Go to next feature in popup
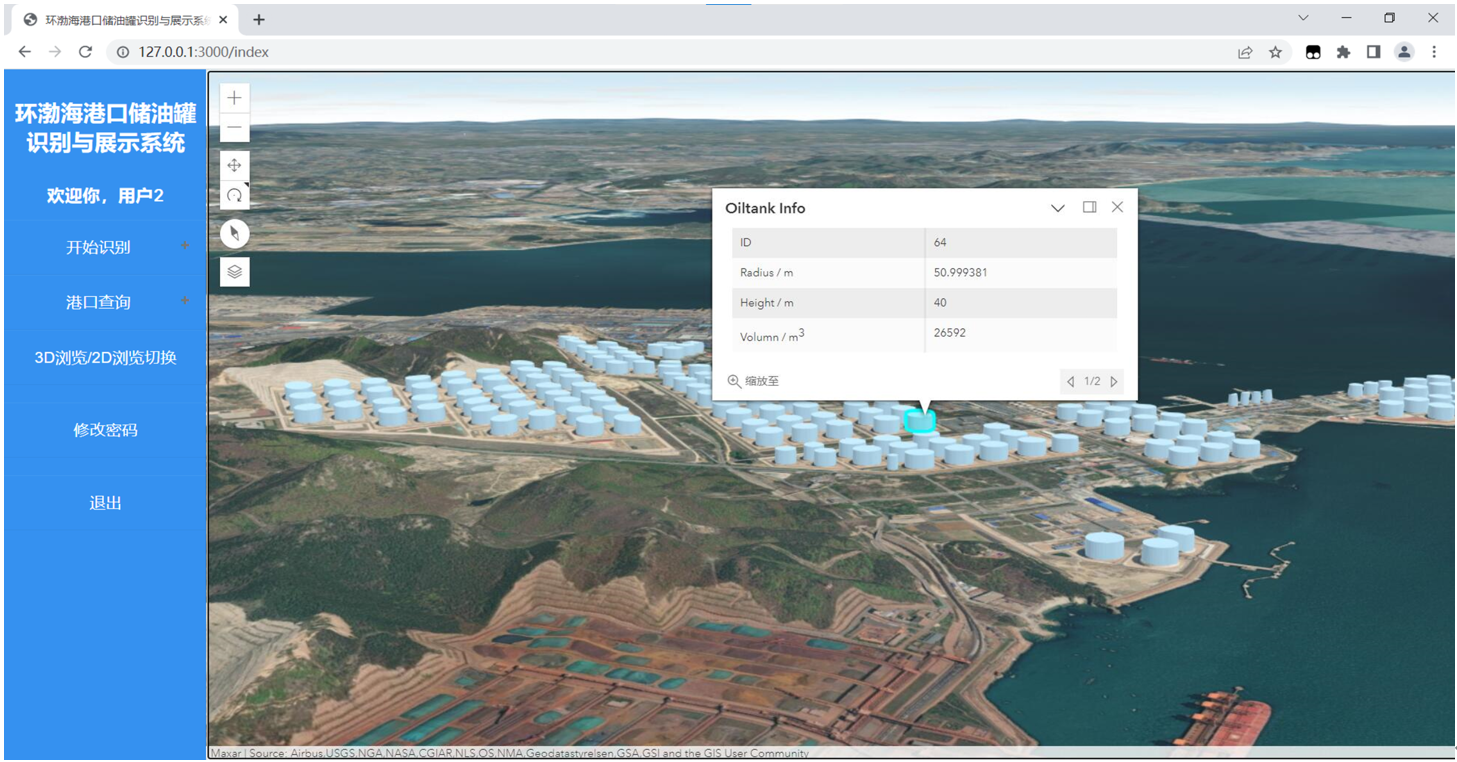 tap(1114, 381)
